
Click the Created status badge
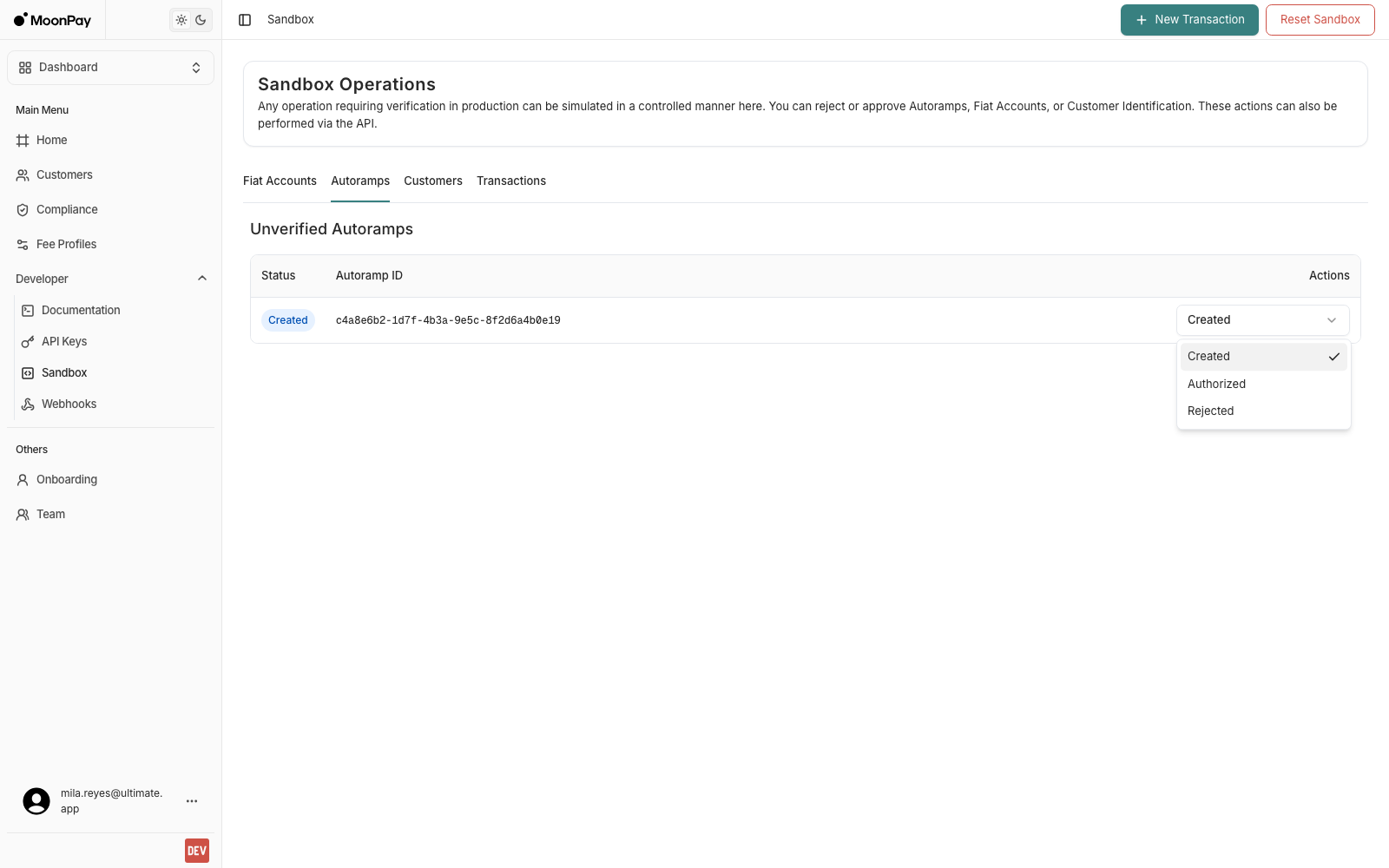[x=288, y=320]
